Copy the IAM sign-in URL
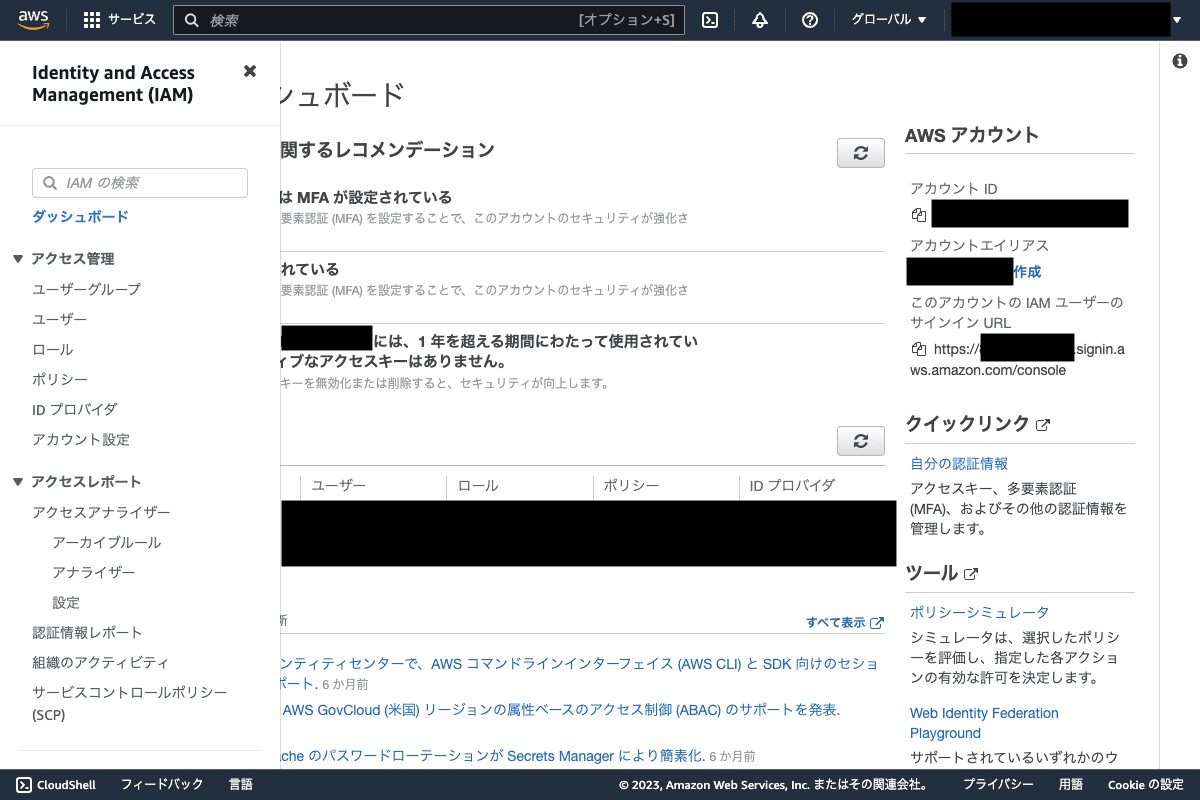 [918, 349]
